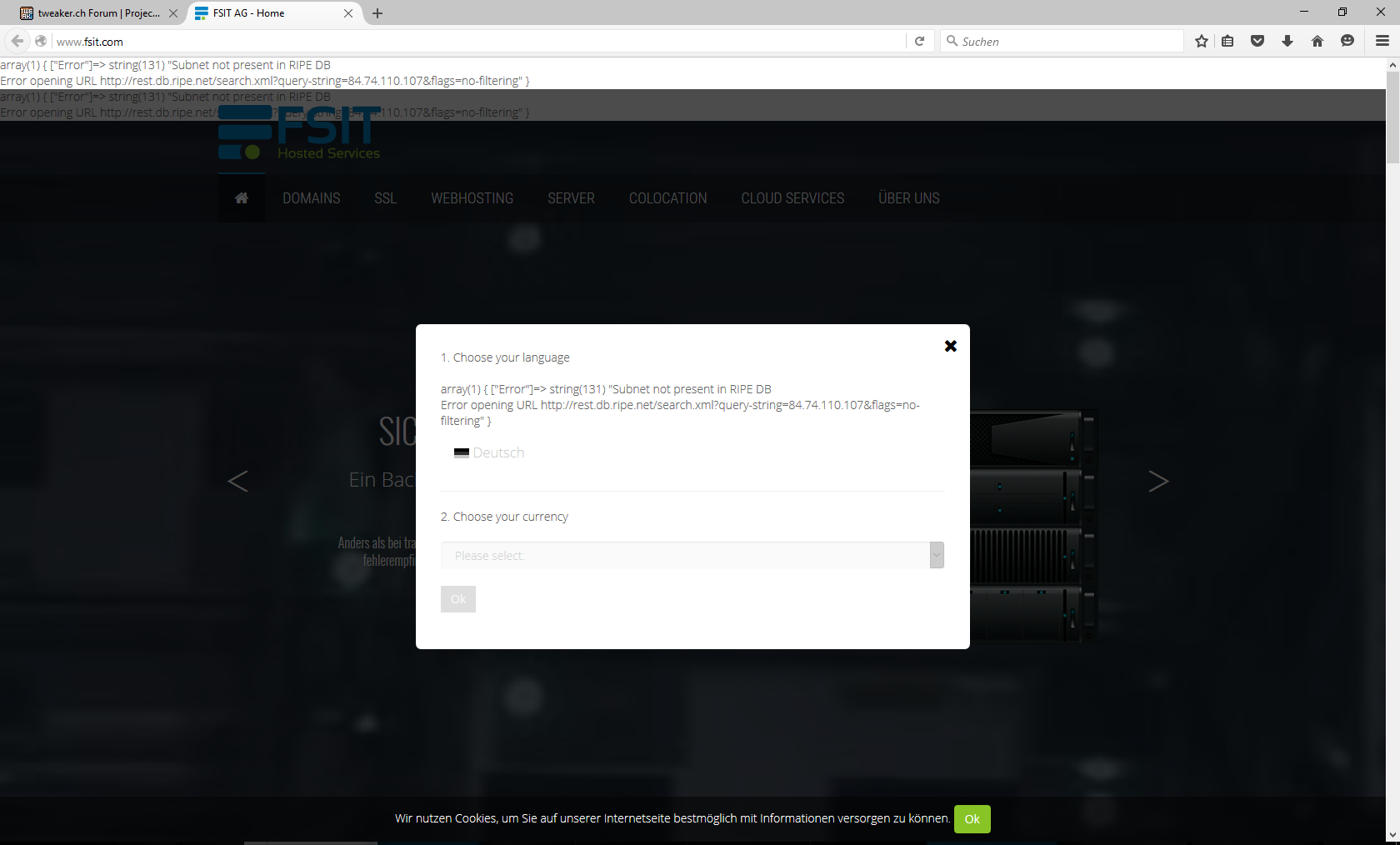Open the CLOUD SERVICES menu item
1400x845 pixels.
(x=792, y=198)
